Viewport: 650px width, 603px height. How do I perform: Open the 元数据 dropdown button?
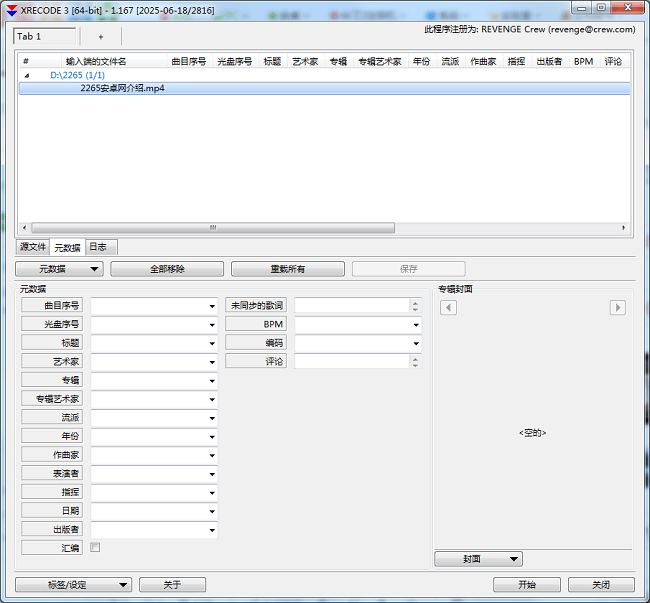tap(59, 269)
